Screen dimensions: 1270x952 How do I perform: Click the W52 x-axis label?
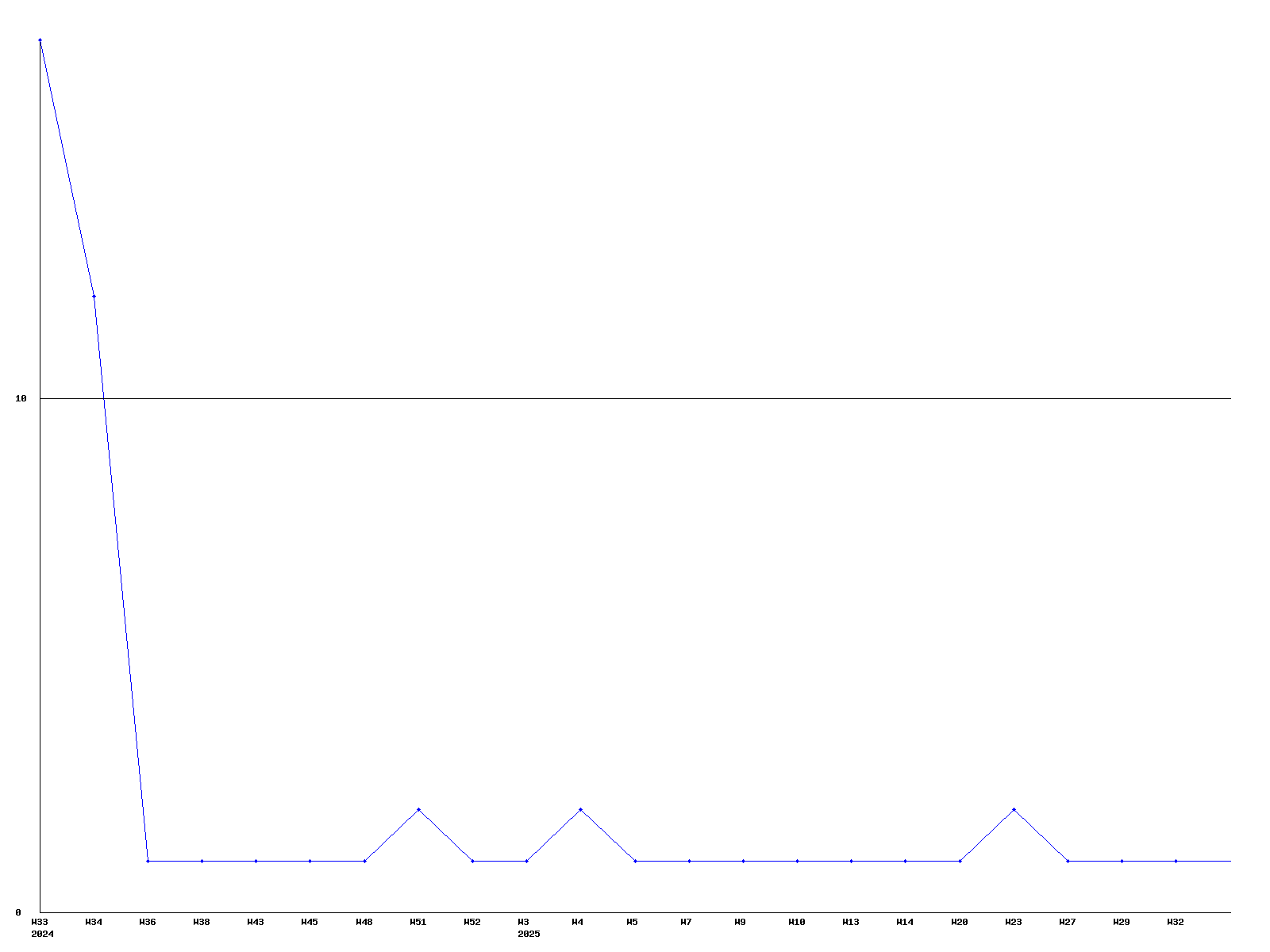pyautogui.click(x=472, y=922)
